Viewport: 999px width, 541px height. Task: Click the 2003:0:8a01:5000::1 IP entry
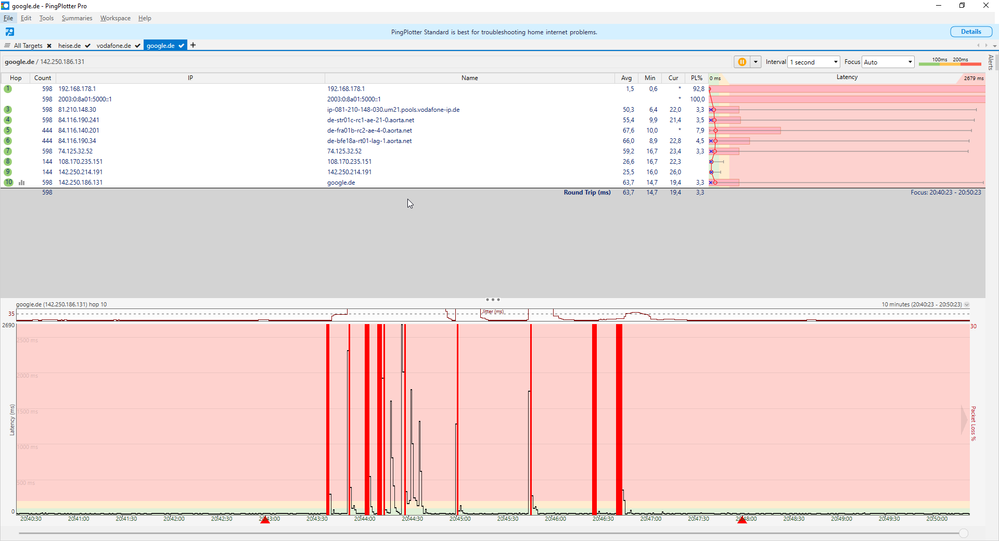pos(85,99)
